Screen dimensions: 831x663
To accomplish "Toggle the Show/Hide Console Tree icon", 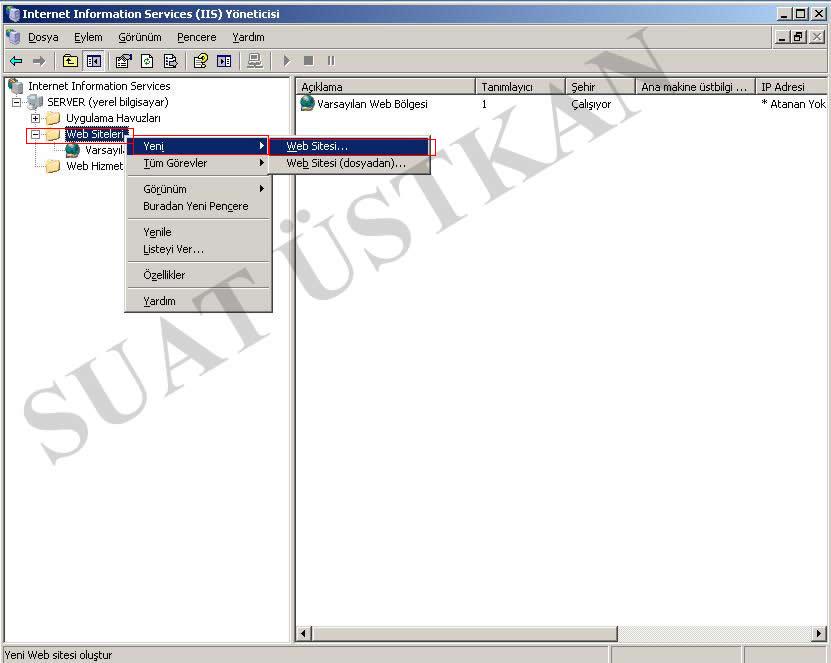I will pyautogui.click(x=94, y=61).
